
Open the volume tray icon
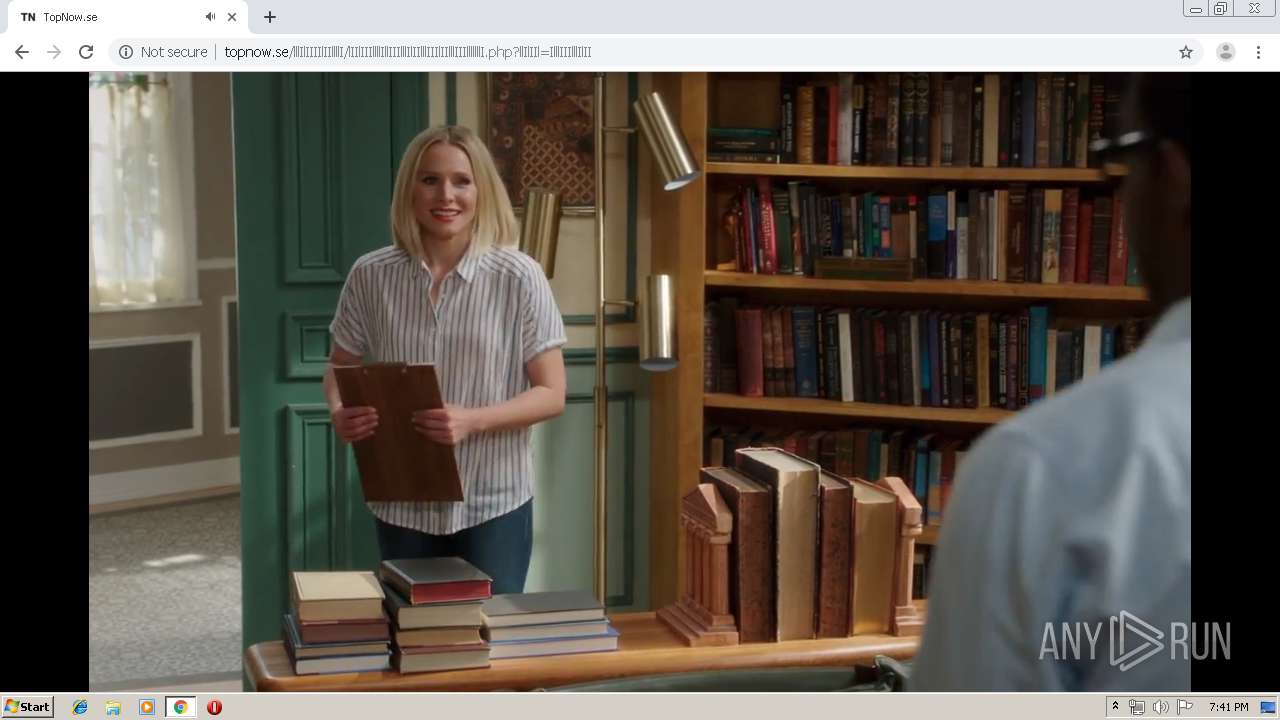(x=1161, y=707)
